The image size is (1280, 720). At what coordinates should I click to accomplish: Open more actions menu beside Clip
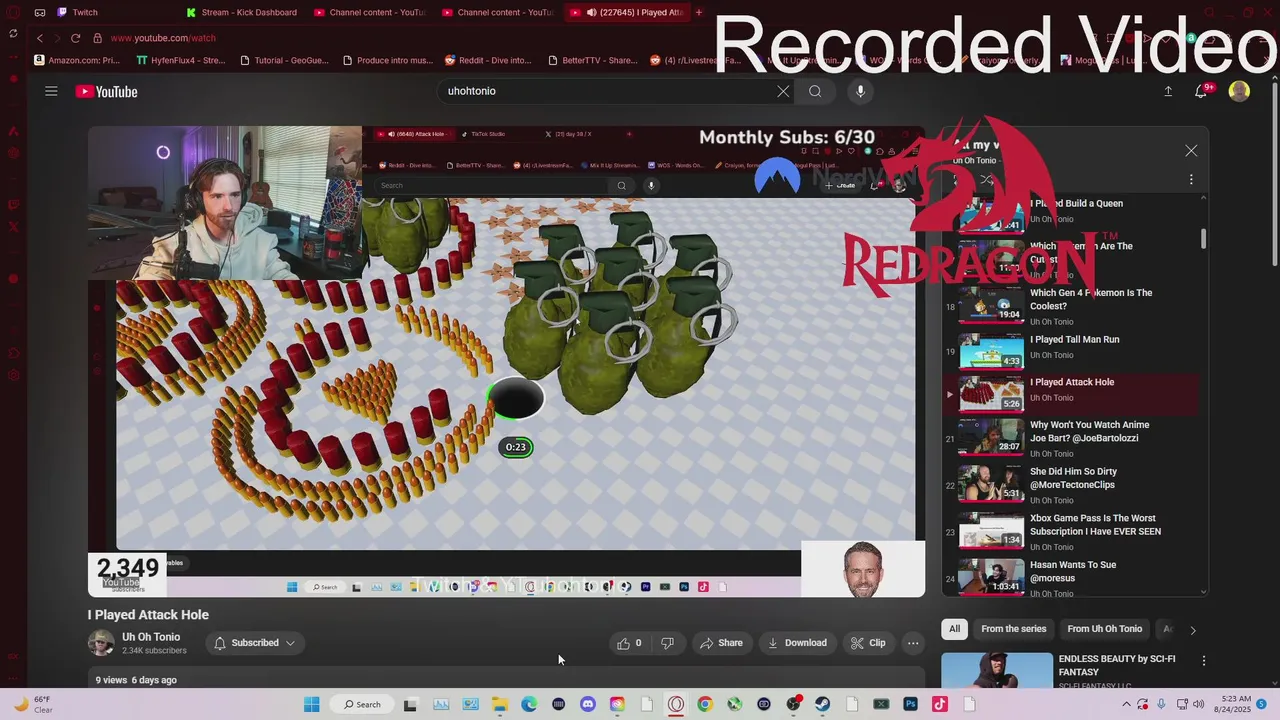click(x=913, y=643)
